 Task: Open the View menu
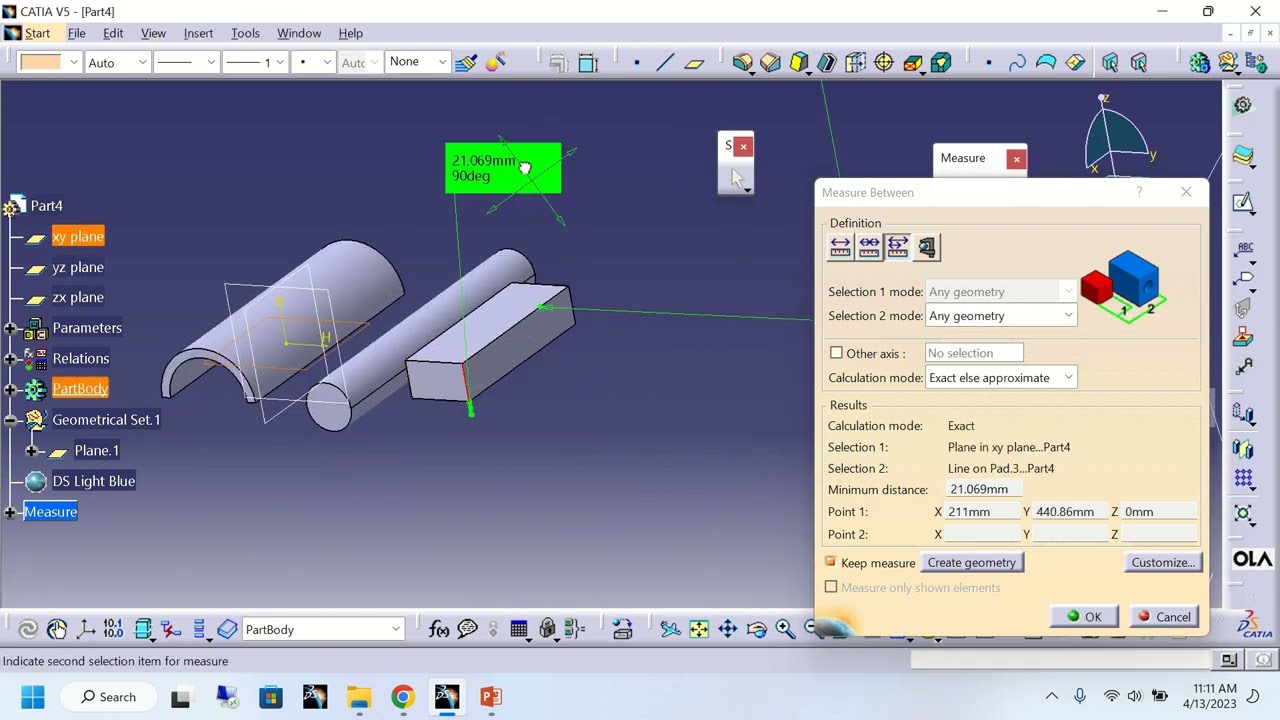click(x=153, y=33)
